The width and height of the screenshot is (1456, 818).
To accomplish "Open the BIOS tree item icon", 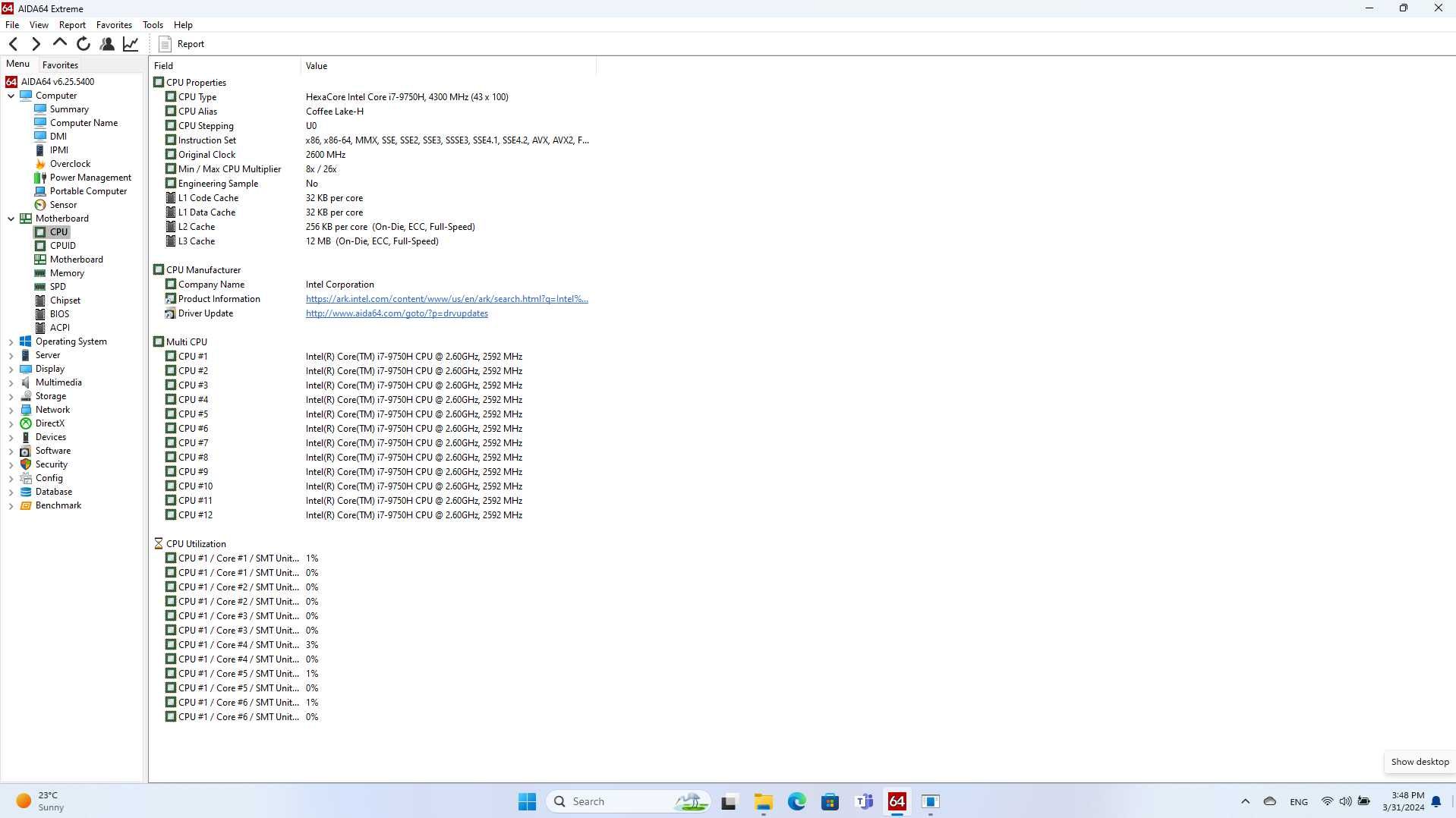I will point(40,314).
